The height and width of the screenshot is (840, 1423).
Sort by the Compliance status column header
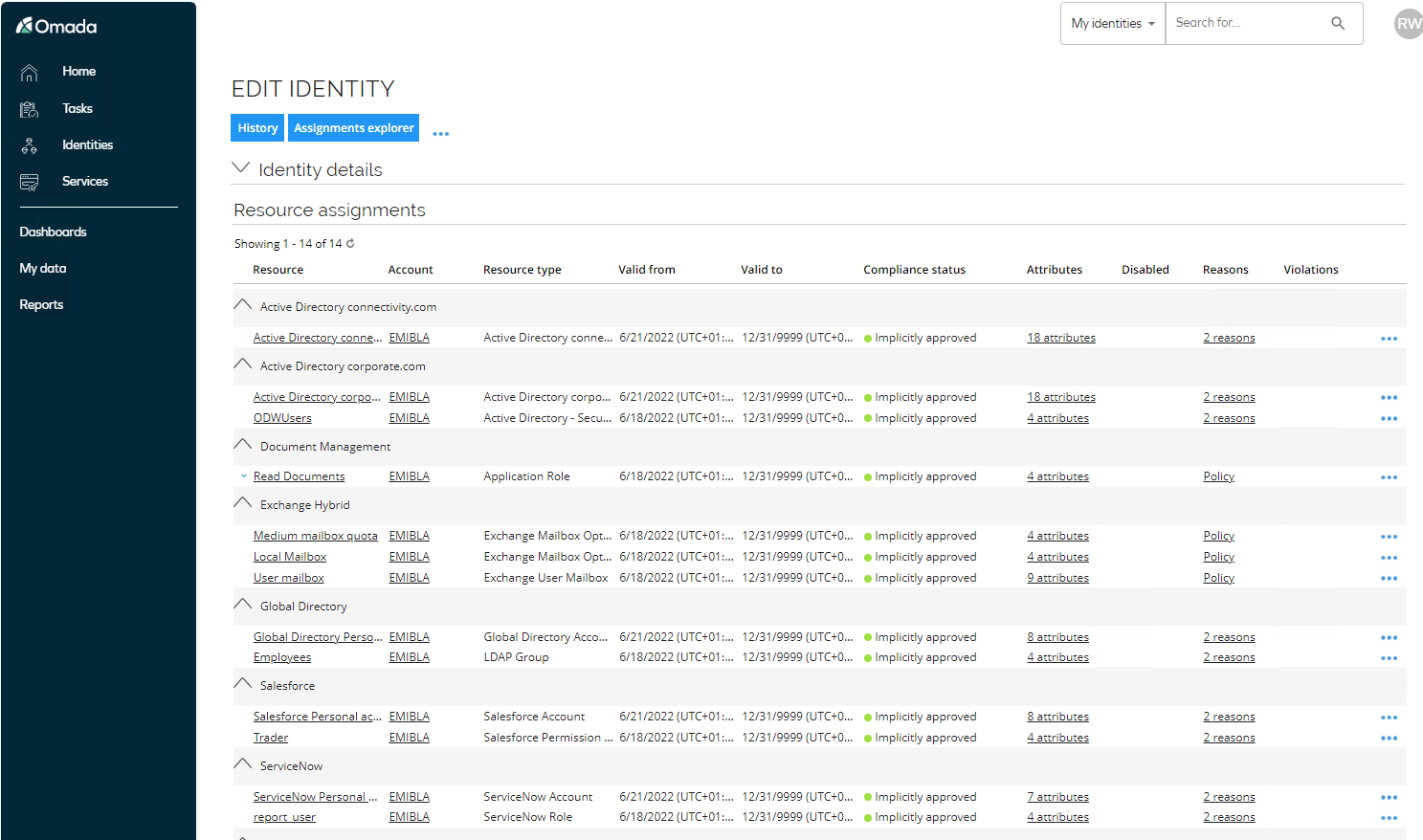coord(914,270)
